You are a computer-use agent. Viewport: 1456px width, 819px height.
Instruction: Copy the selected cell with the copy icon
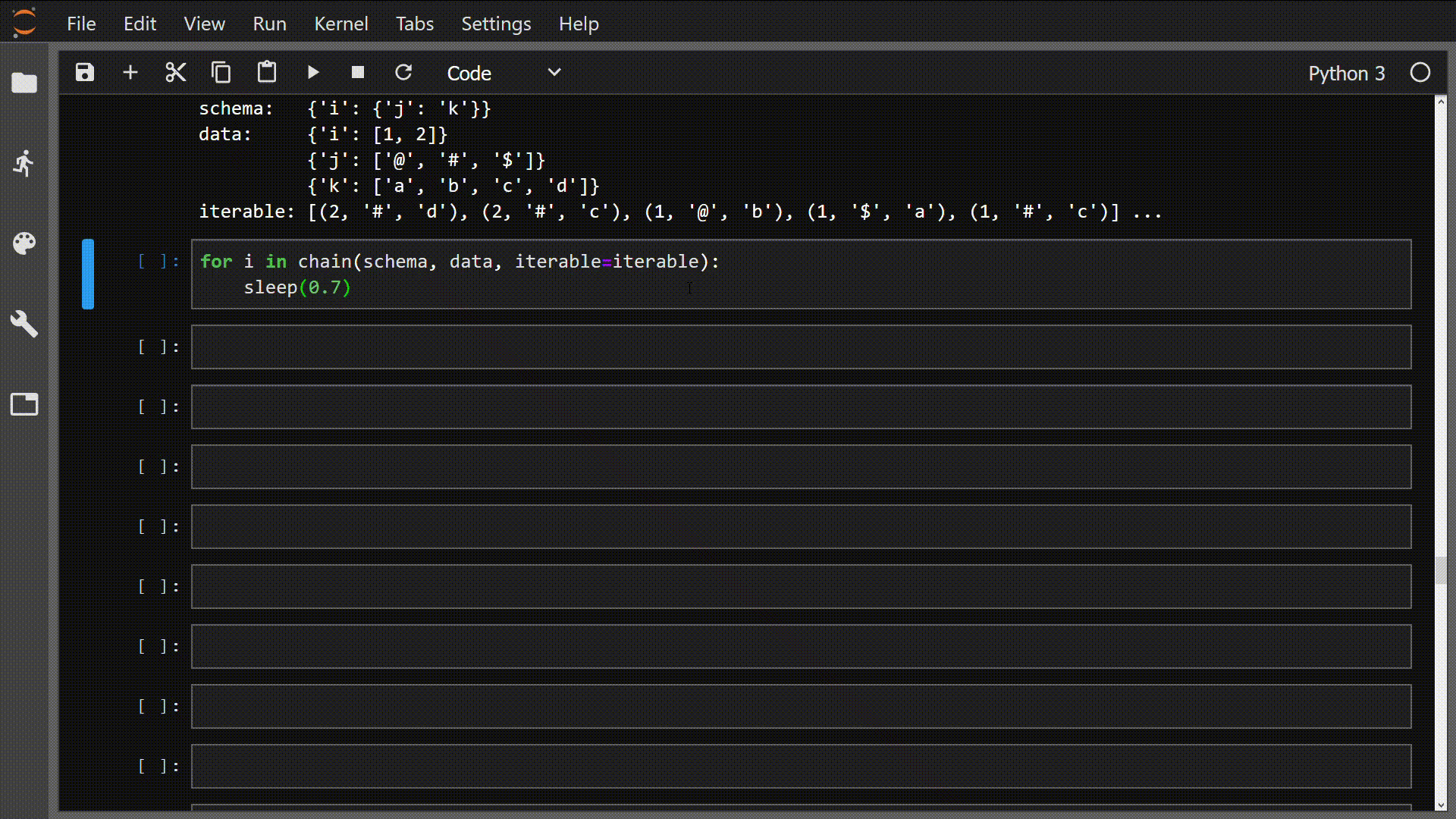coord(221,72)
